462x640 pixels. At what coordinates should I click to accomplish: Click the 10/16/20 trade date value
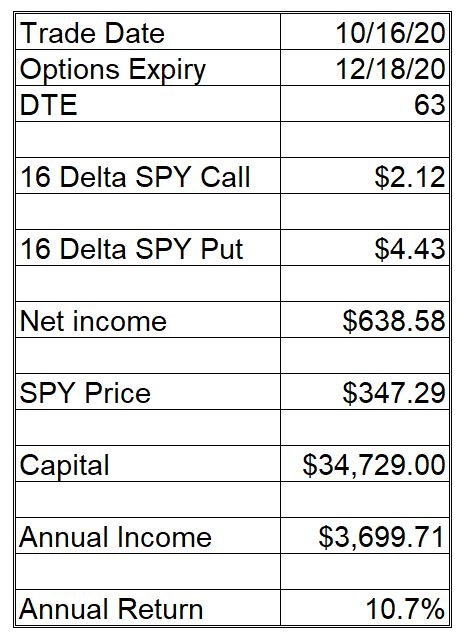tap(365, 32)
